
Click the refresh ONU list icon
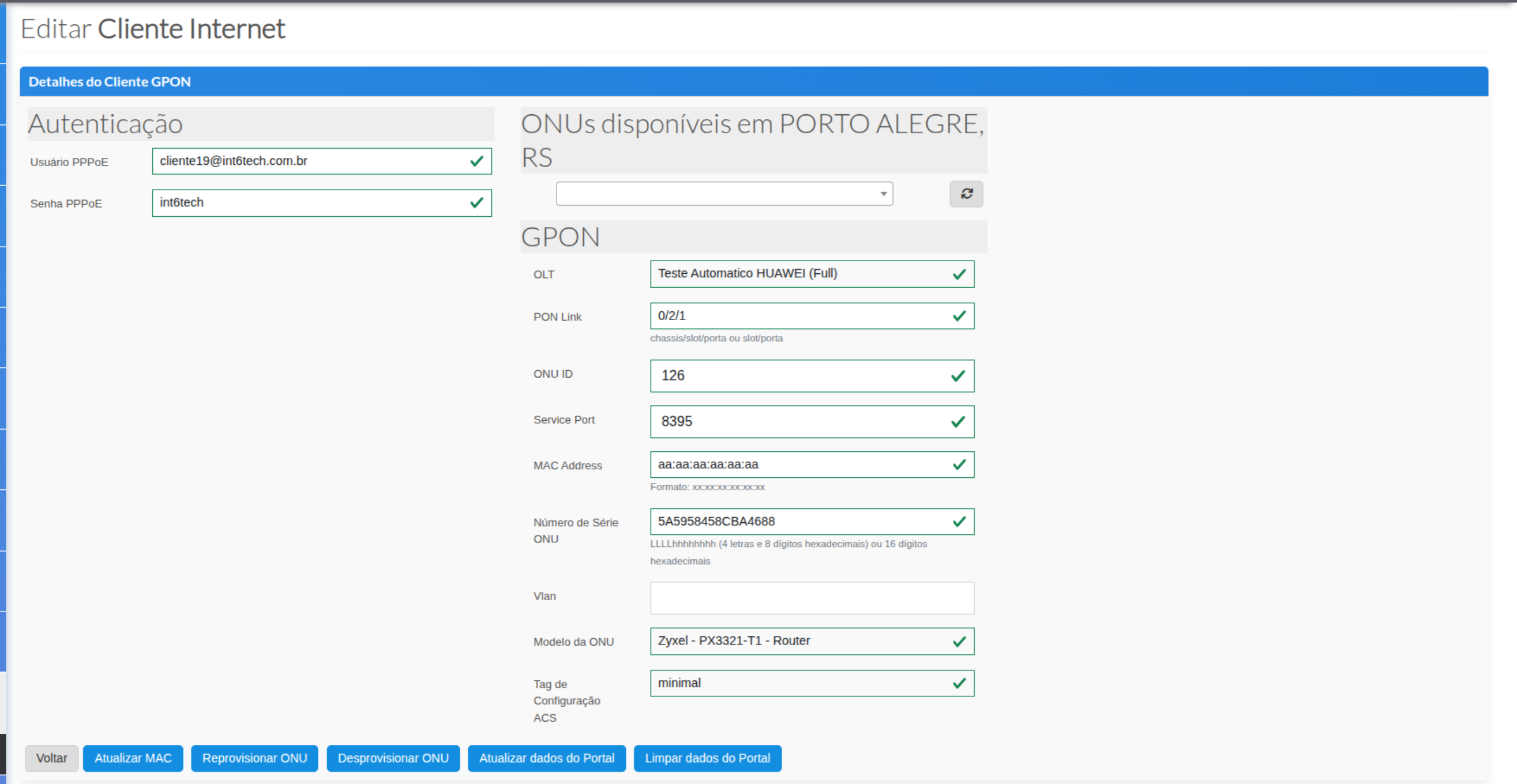966,194
